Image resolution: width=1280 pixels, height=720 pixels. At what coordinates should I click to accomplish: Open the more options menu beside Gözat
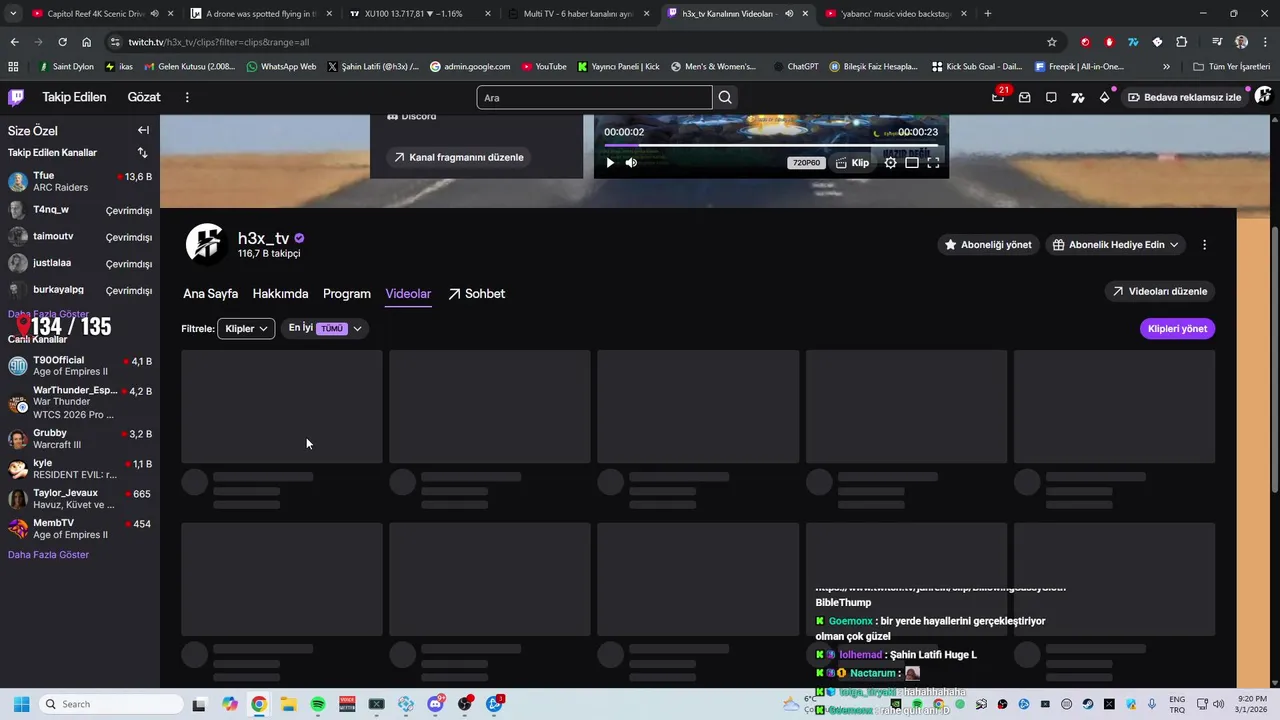(187, 97)
